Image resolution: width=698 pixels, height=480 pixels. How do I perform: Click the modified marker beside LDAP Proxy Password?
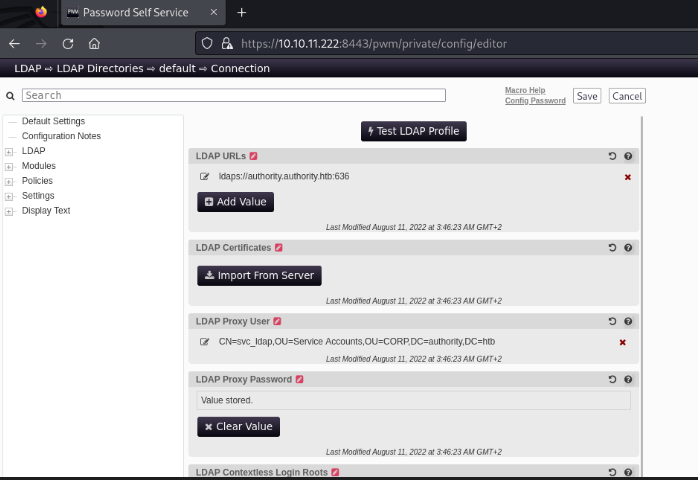tap(299, 380)
